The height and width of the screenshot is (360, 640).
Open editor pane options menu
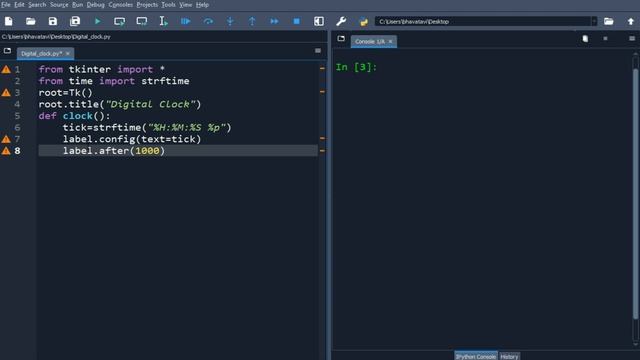click(318, 51)
